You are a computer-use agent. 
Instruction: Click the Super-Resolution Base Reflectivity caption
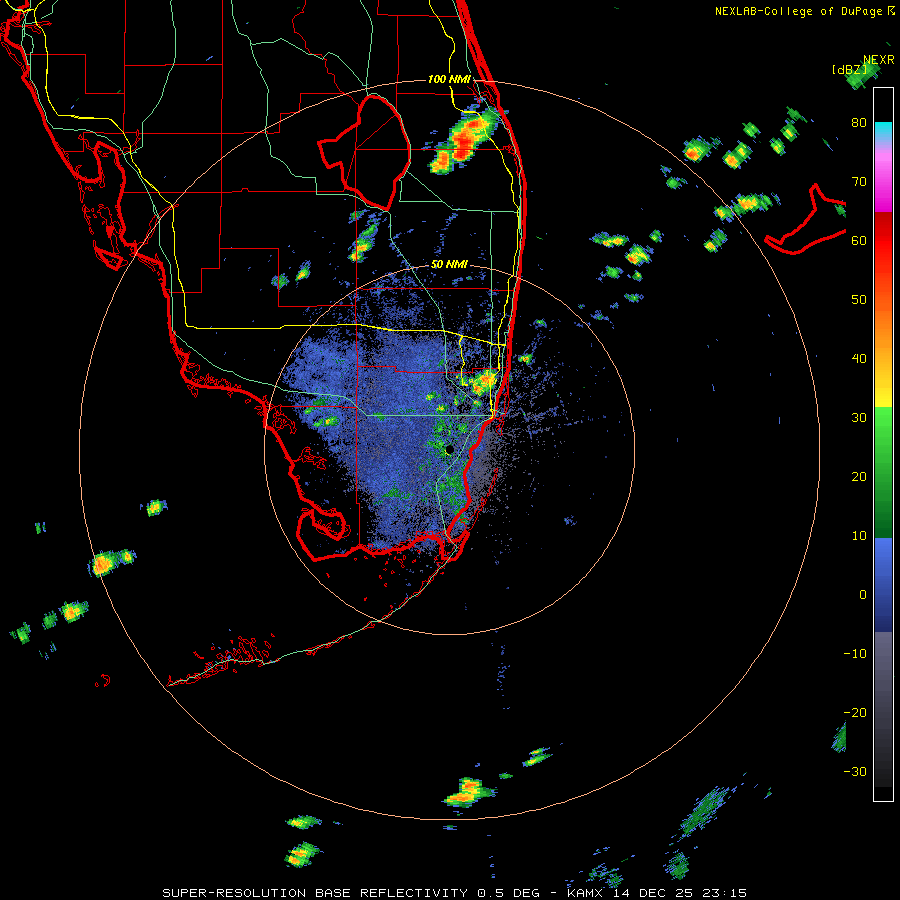(454, 893)
